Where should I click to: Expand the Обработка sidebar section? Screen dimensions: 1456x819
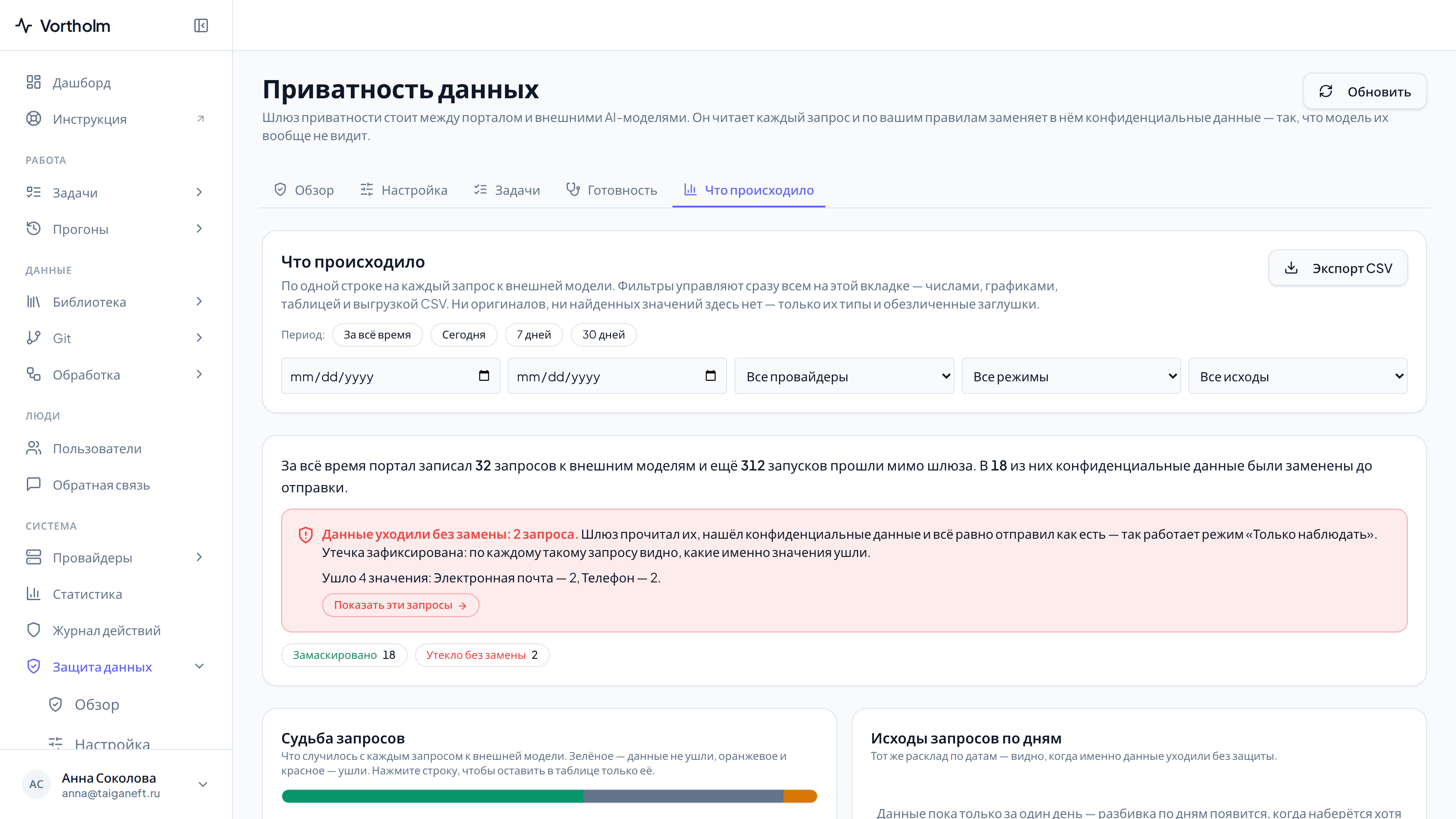point(199,374)
